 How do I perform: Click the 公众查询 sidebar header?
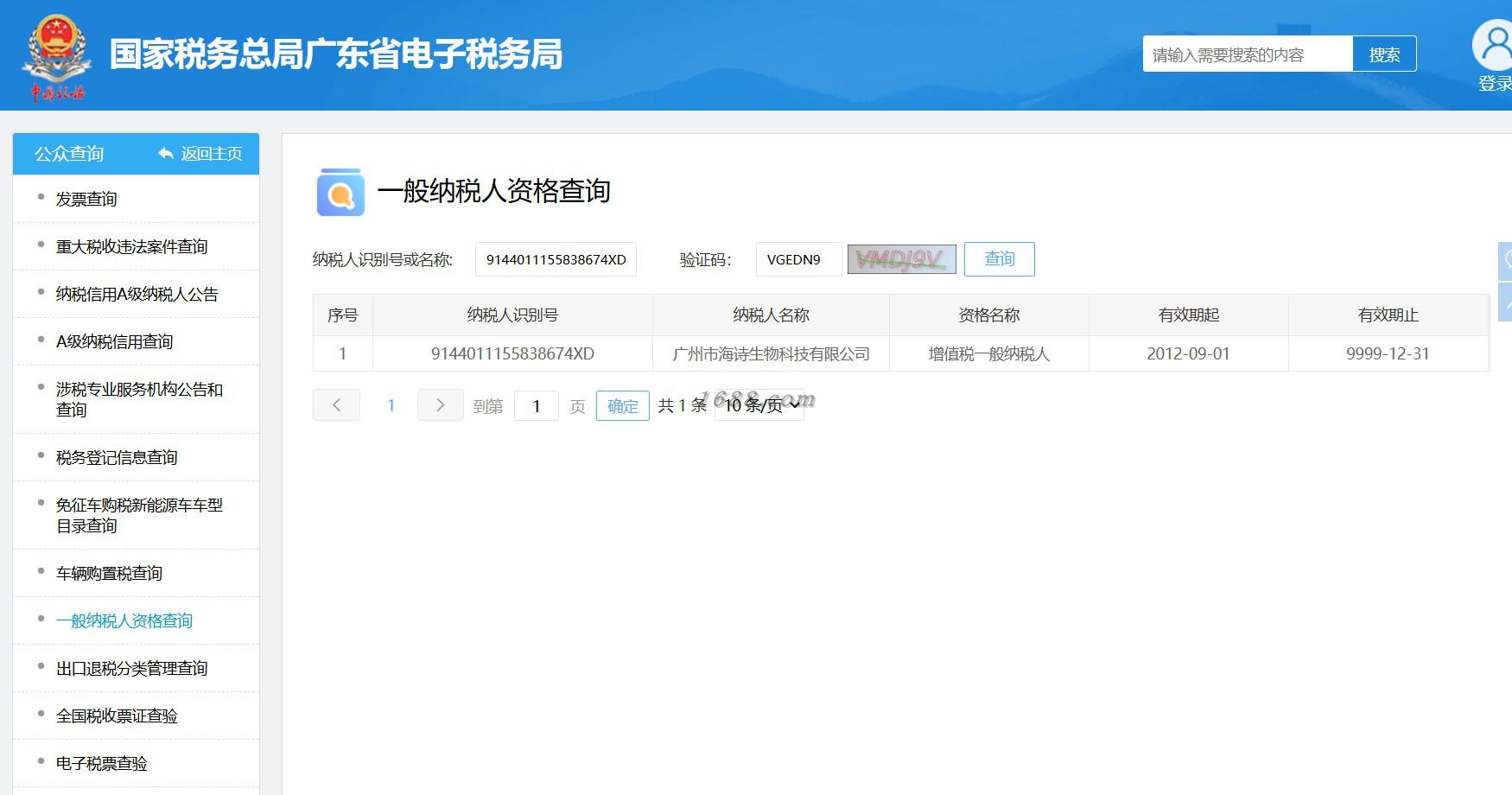pos(69,154)
